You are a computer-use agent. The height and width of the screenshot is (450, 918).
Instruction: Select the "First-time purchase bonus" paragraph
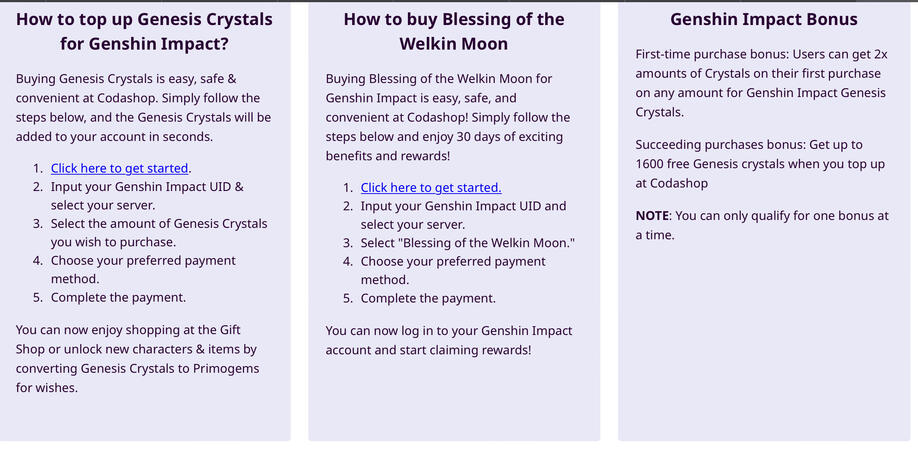coord(761,83)
